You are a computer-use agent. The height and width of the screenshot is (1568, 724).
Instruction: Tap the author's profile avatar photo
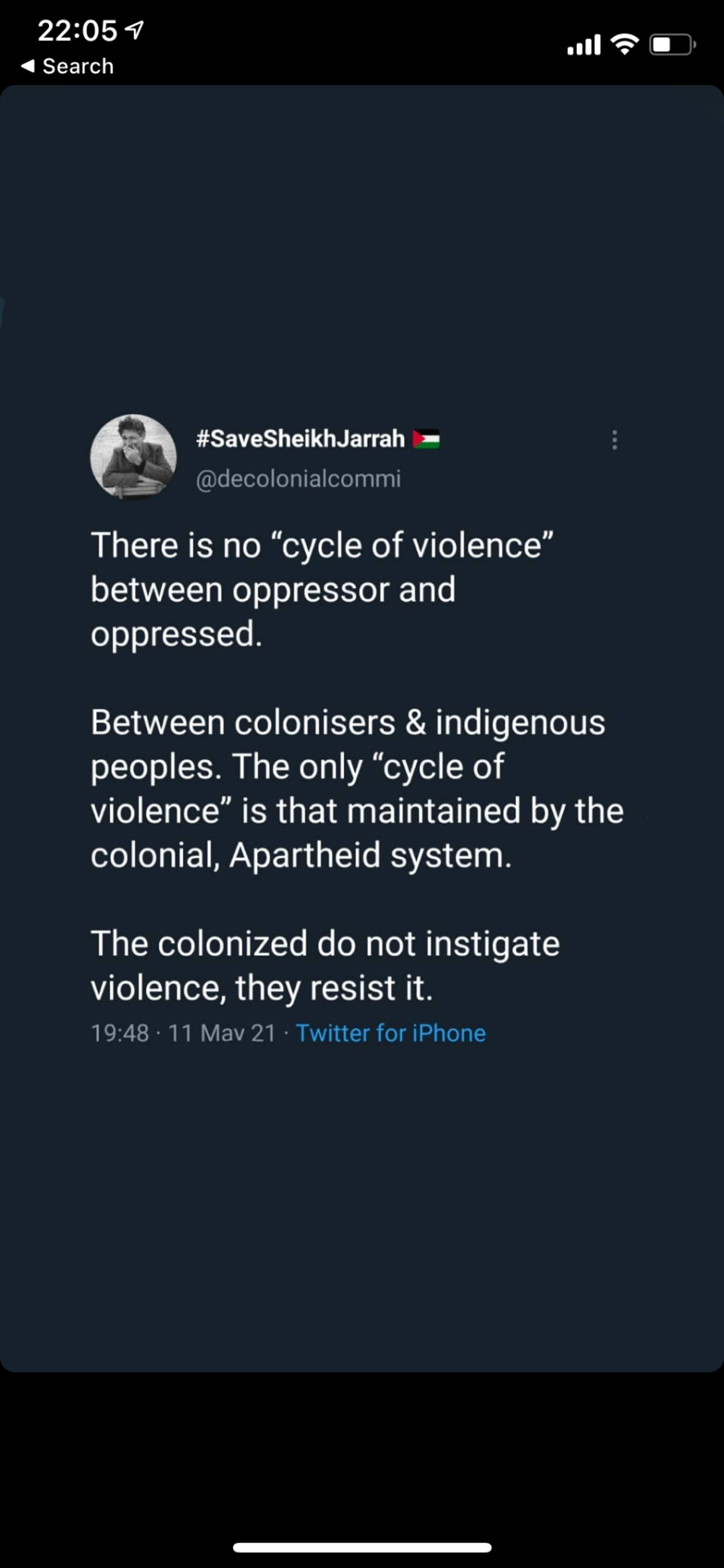click(133, 457)
